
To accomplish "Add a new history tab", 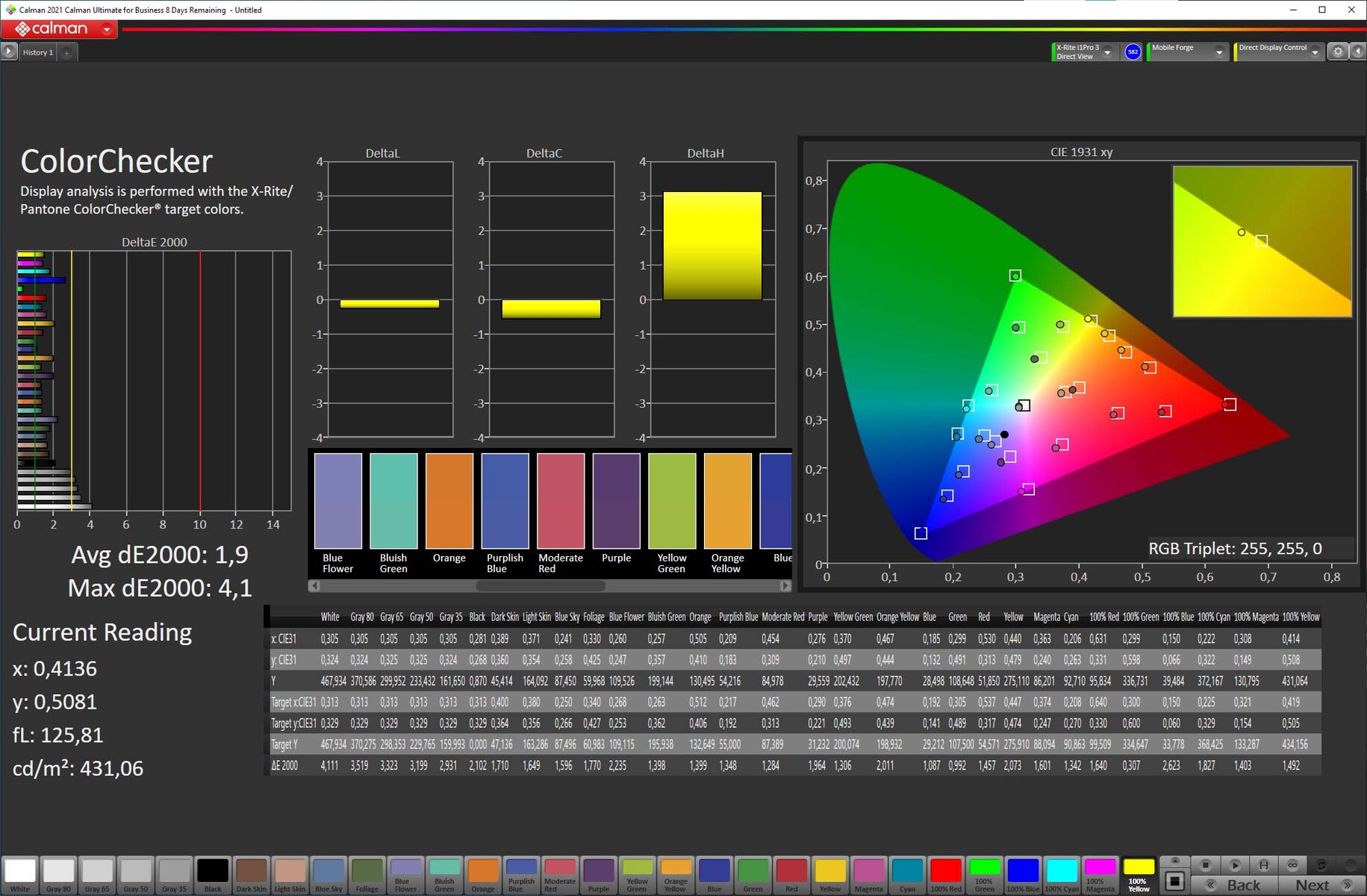I will coord(66,52).
